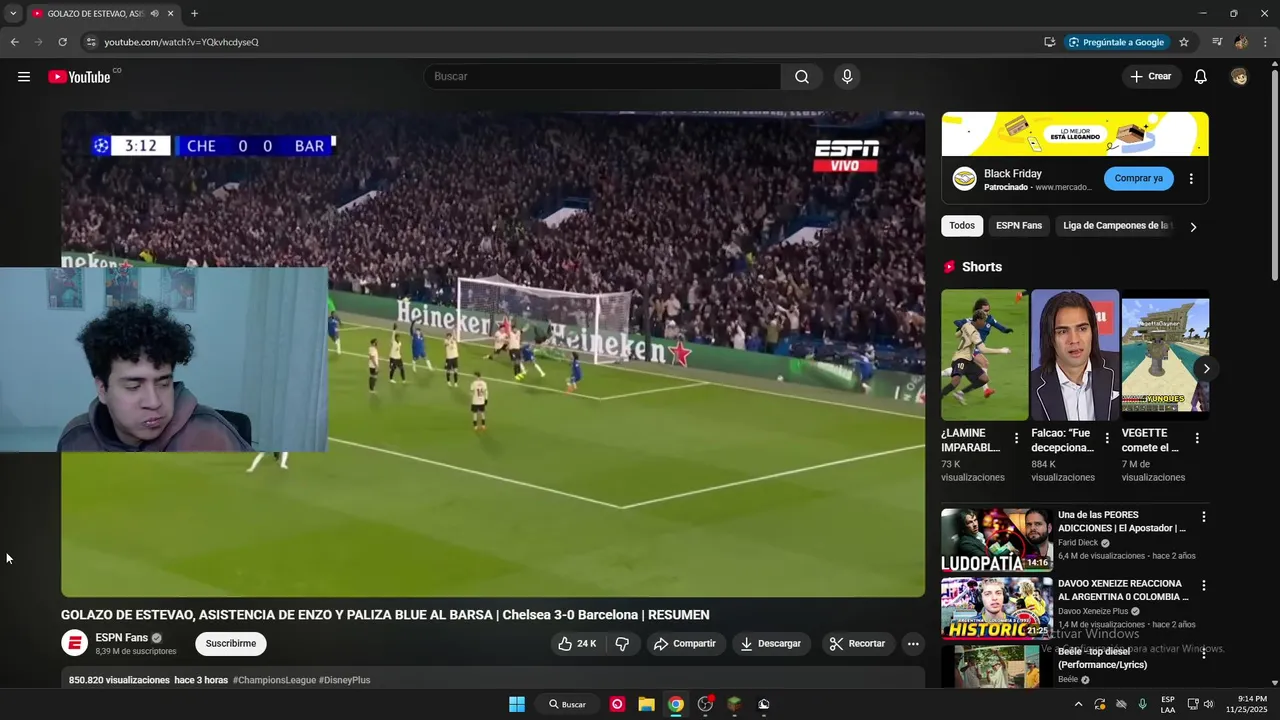The image size is (1280, 720).
Task: Select the ESPN Fans filter chip
Action: (x=1019, y=226)
